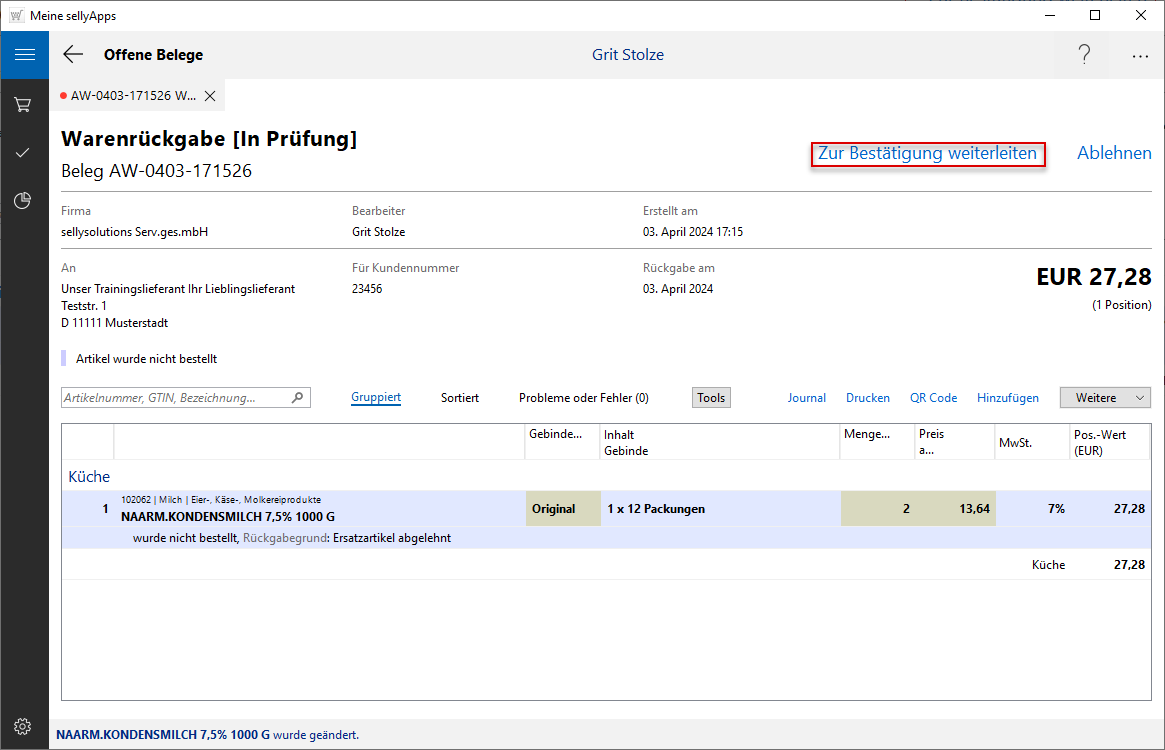Open the hamburger navigation menu
This screenshot has height=750, width=1165.
pos(24,55)
